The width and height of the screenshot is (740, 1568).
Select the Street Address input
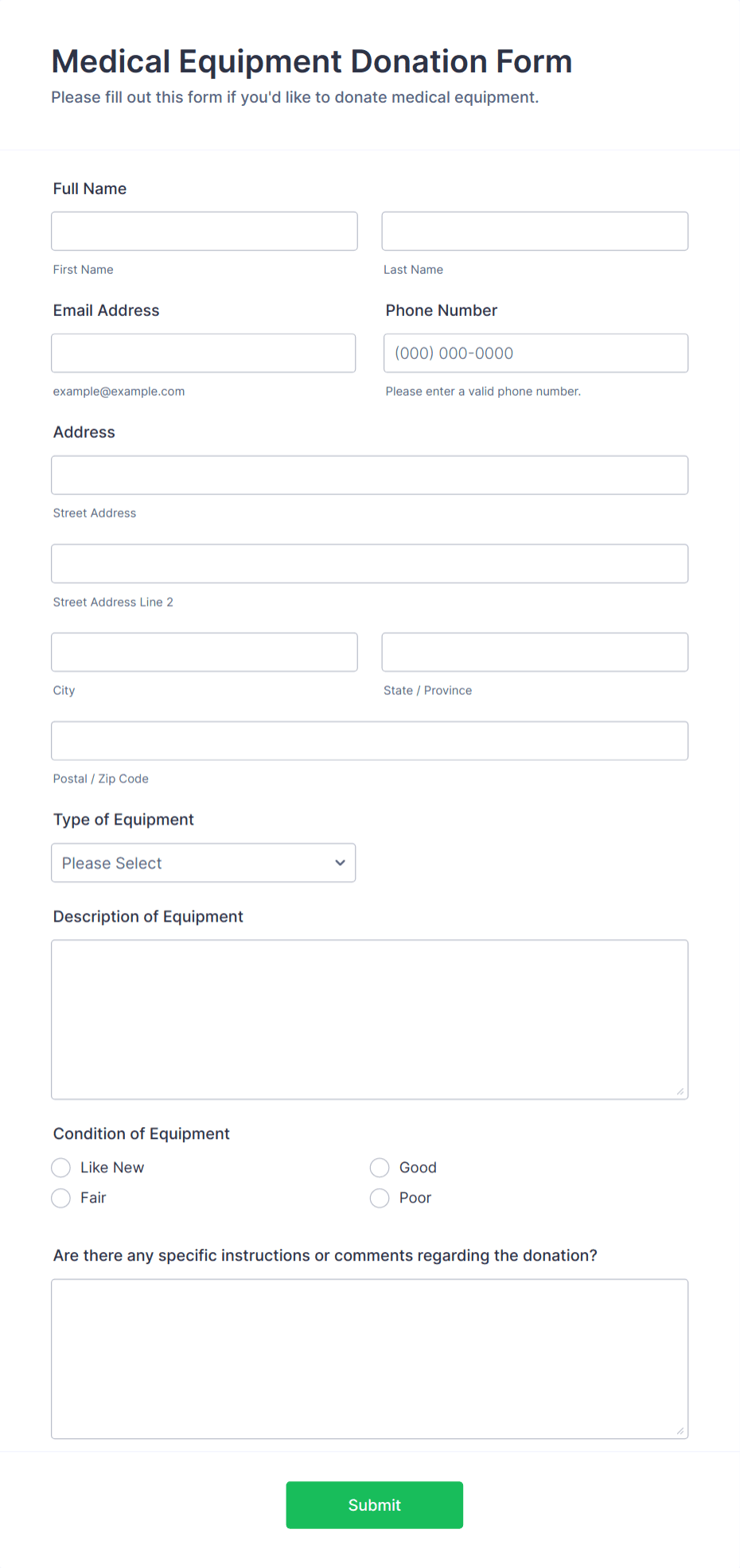(369, 474)
